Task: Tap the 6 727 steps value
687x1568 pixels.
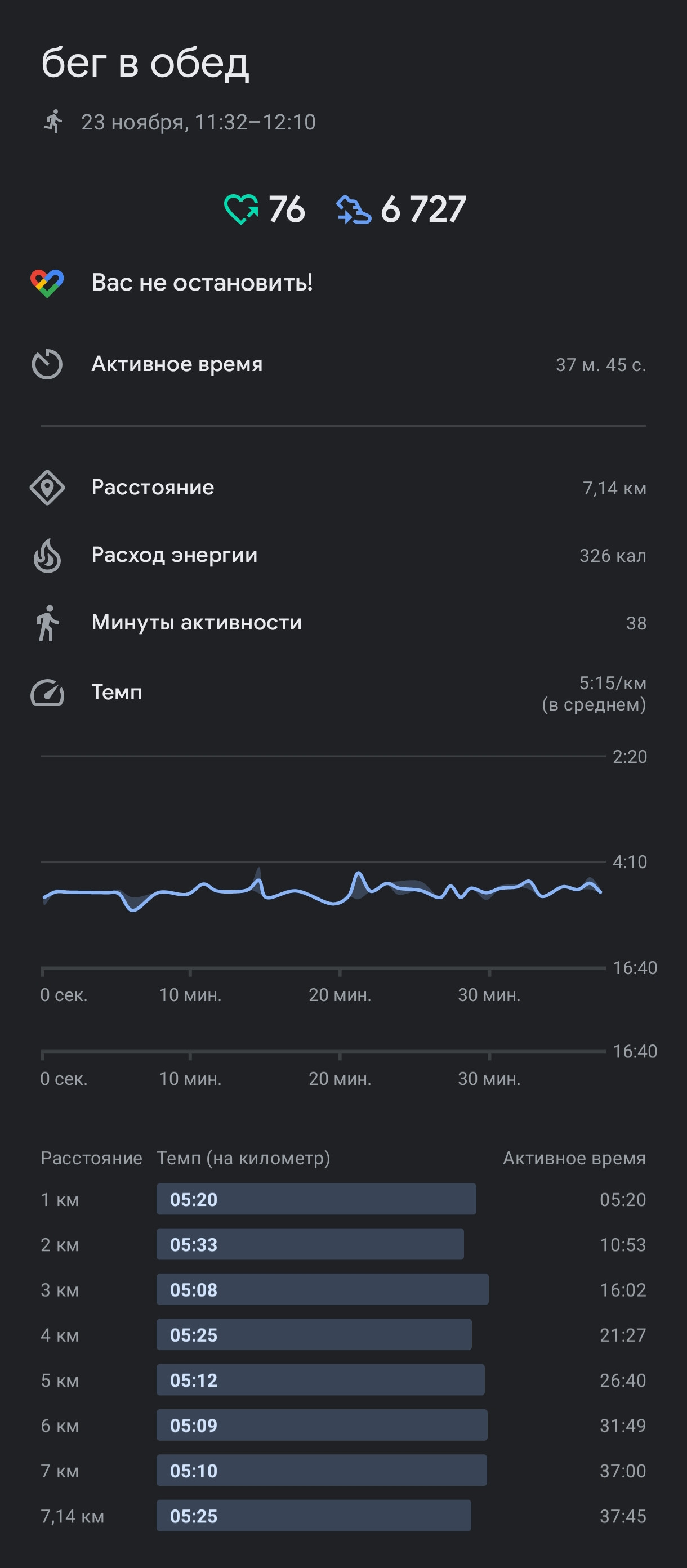Action: [423, 209]
